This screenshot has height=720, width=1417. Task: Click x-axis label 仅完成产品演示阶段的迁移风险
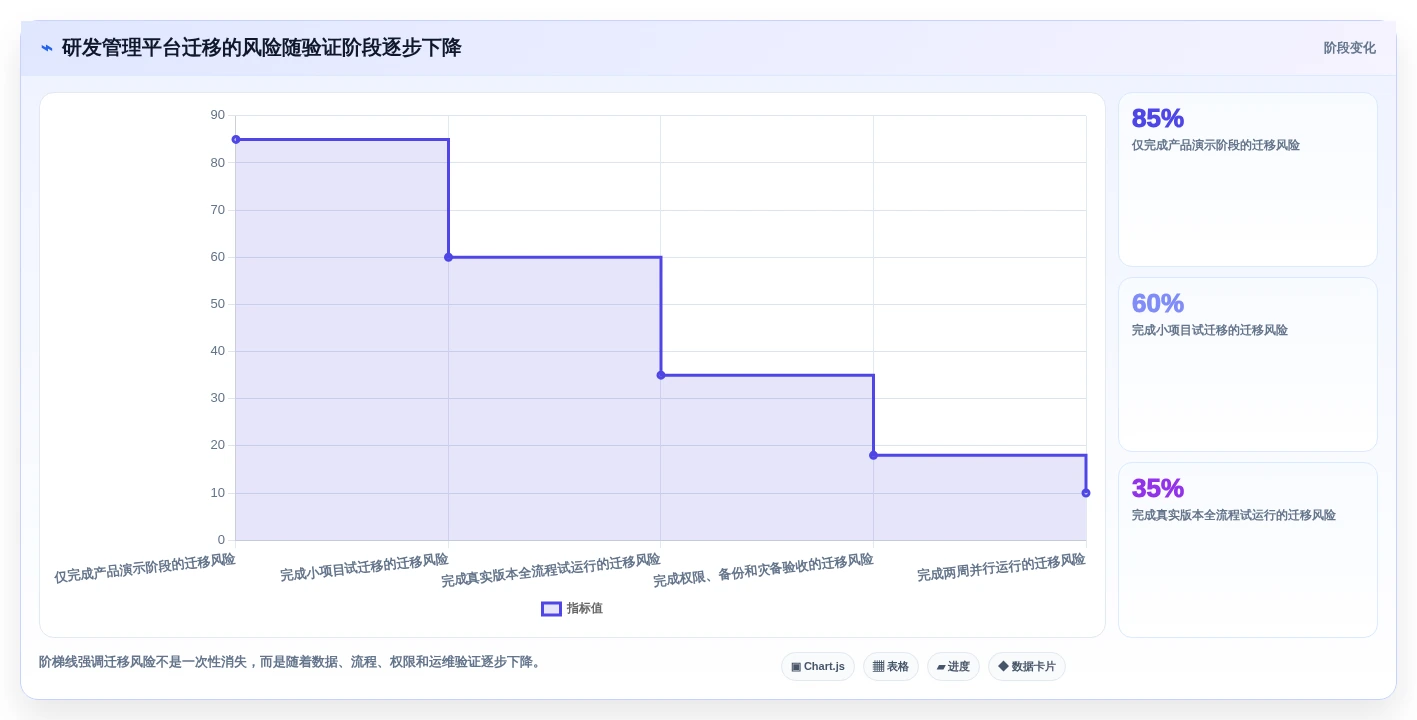pyautogui.click(x=145, y=568)
